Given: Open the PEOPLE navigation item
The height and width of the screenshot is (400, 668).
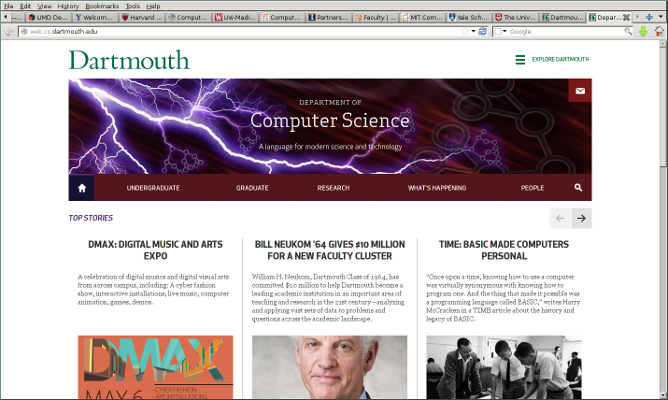Looking at the screenshot, I should (532, 188).
